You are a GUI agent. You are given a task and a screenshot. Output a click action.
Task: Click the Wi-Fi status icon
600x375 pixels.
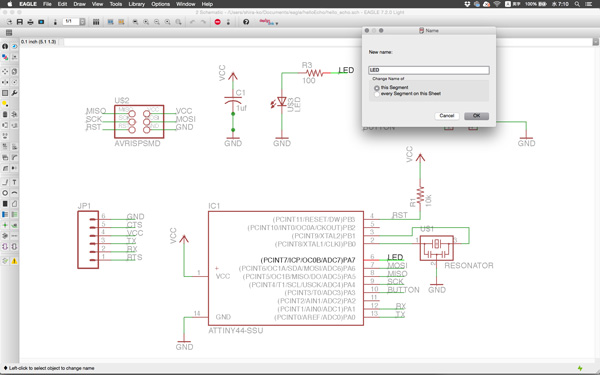(497, 4)
